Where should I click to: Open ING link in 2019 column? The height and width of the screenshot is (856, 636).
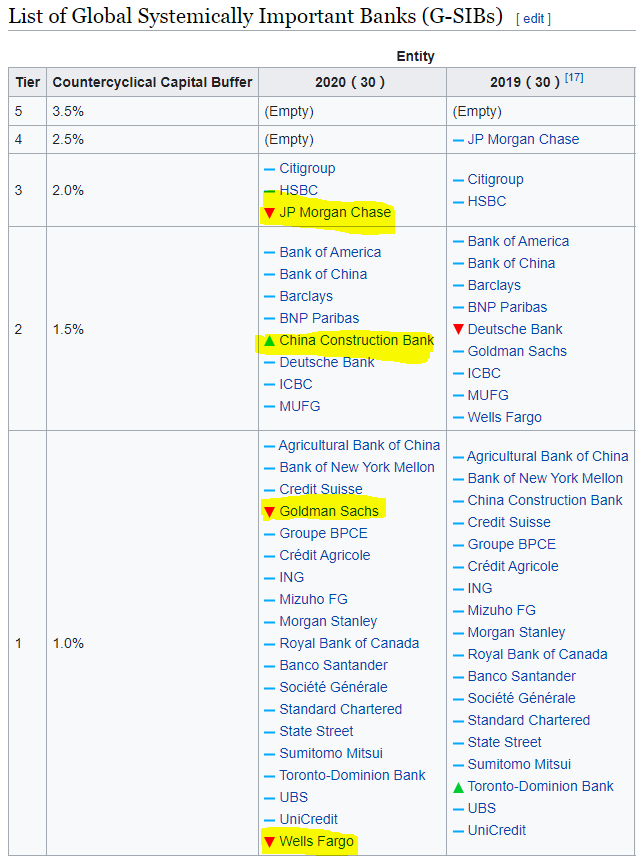point(480,588)
